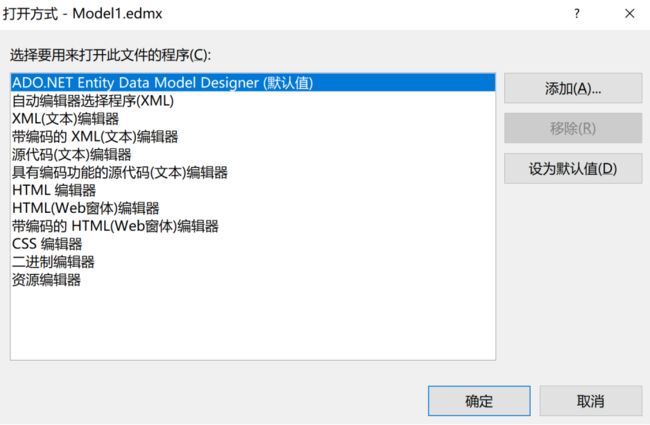Confirm with the 确定 button

coord(479,401)
